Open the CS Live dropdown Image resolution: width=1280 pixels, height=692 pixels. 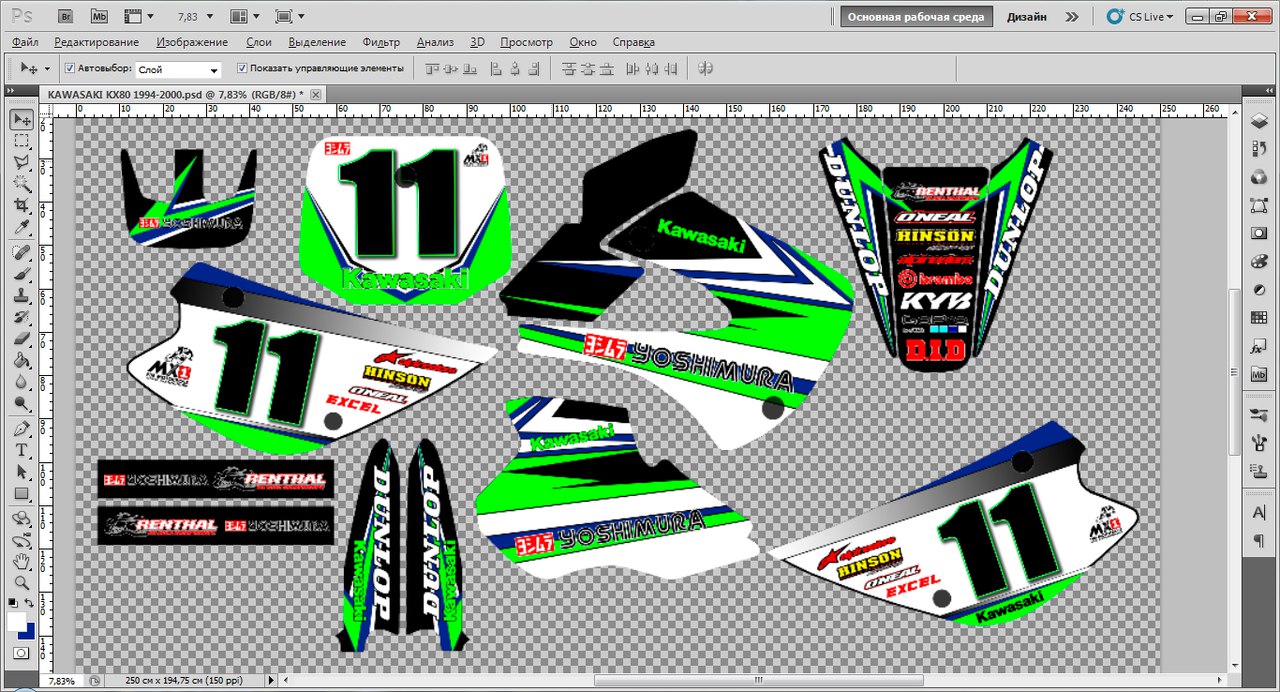1140,17
